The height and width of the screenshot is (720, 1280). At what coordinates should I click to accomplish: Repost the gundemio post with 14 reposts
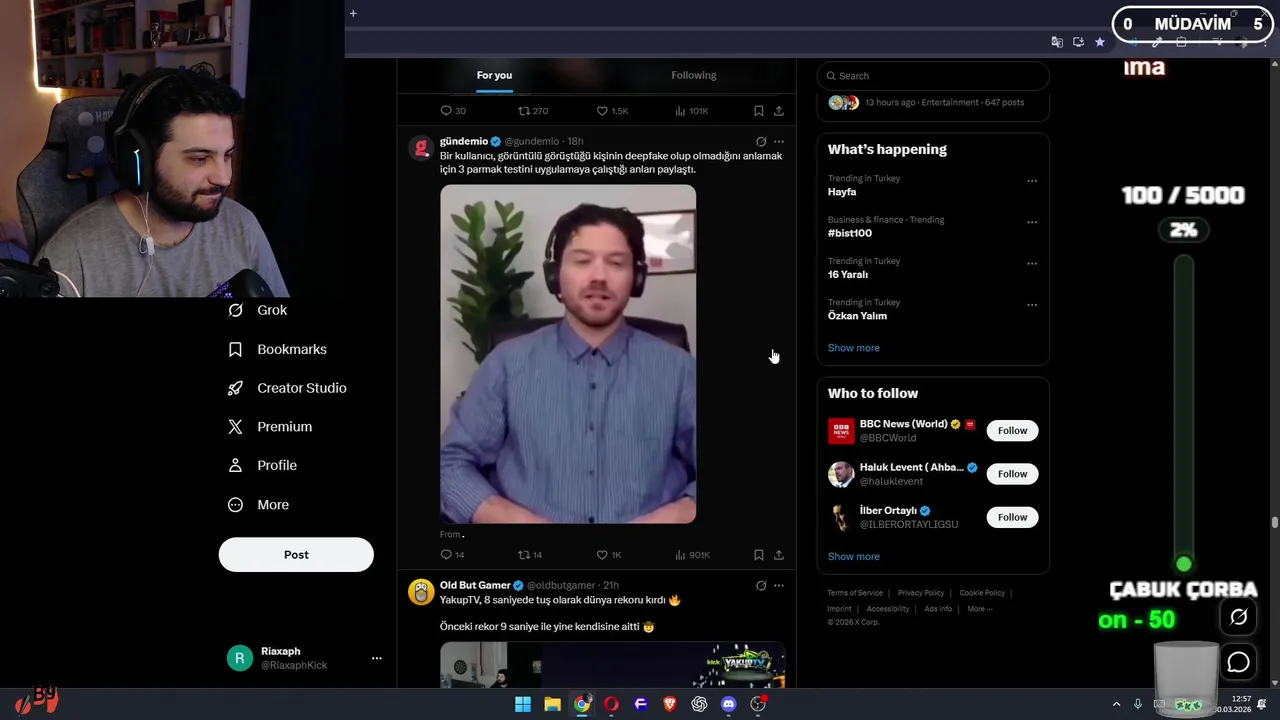click(530, 555)
